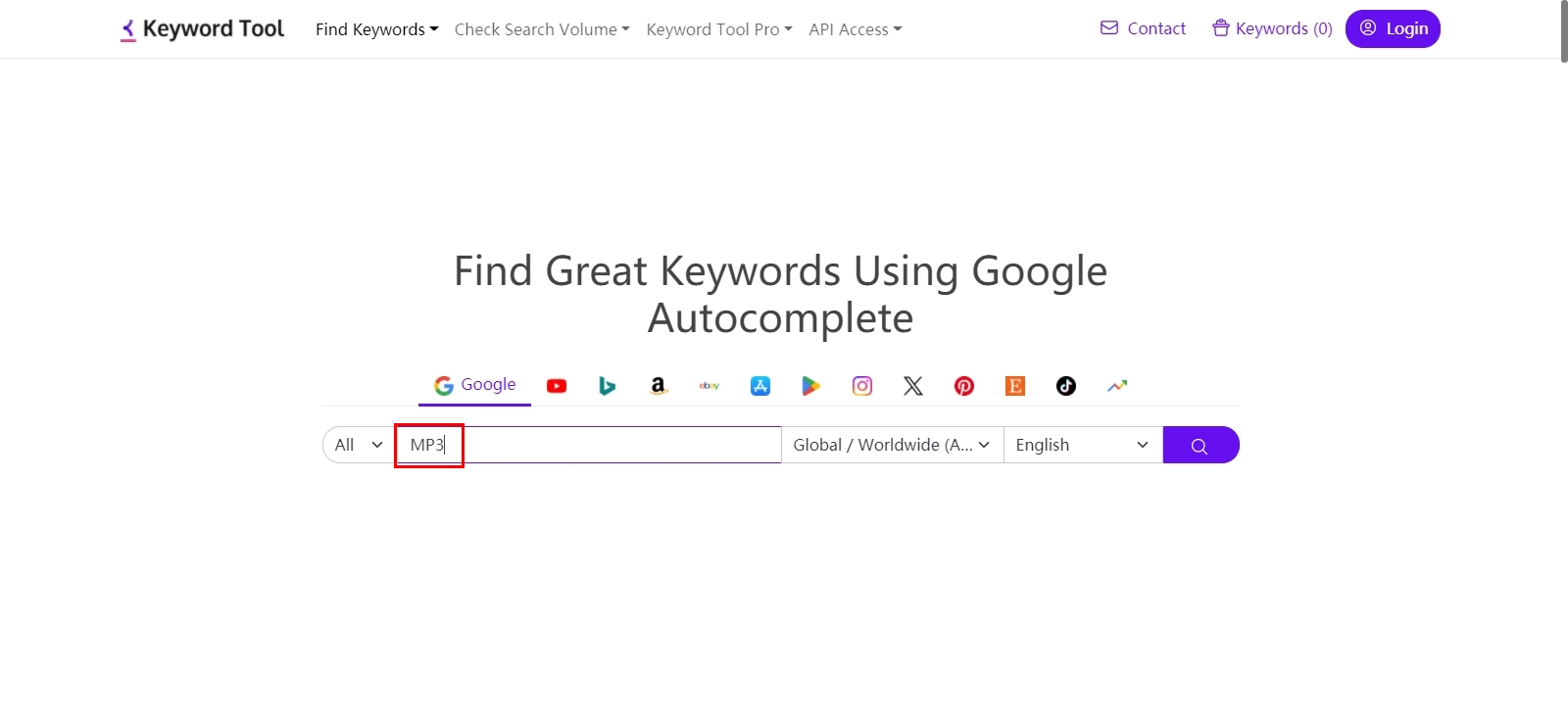Viewport: 1568px width, 720px height.
Task: Select the Google Play Store icon
Action: (x=811, y=386)
